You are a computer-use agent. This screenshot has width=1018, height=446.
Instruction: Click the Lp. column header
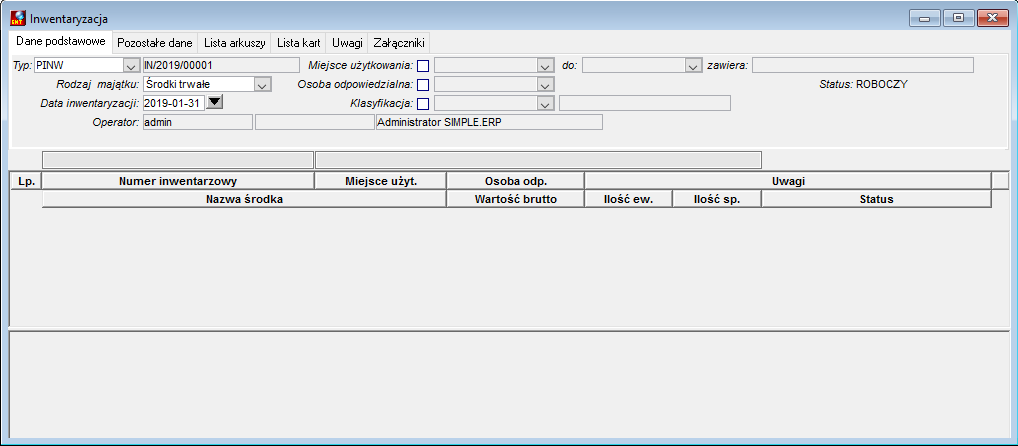pyautogui.click(x=27, y=181)
